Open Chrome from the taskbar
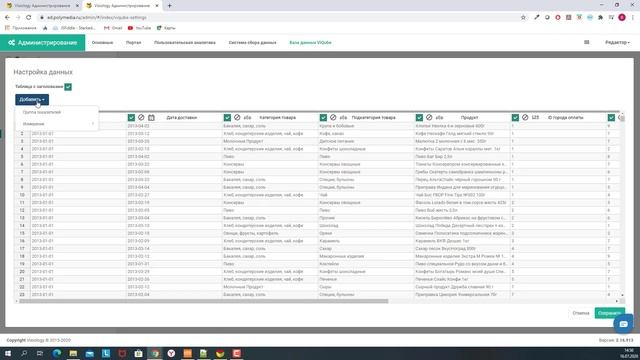640x360 pixels. point(155,353)
